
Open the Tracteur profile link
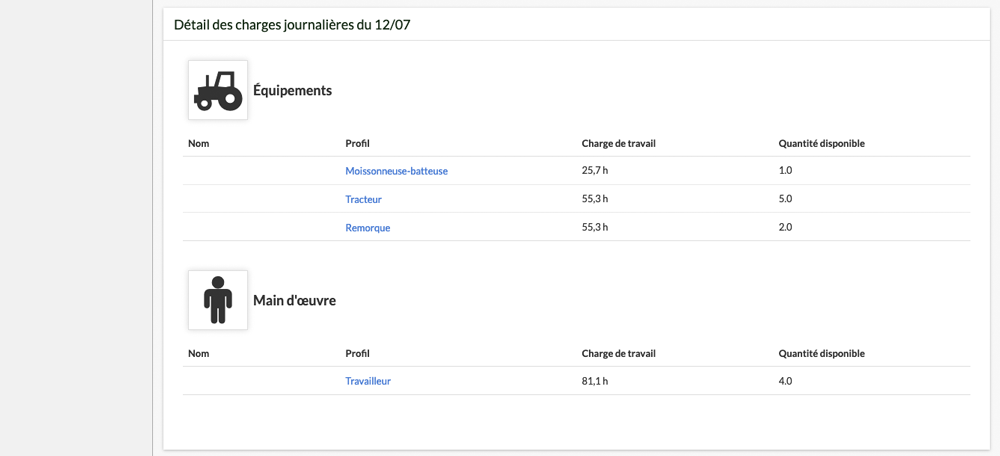click(x=364, y=199)
